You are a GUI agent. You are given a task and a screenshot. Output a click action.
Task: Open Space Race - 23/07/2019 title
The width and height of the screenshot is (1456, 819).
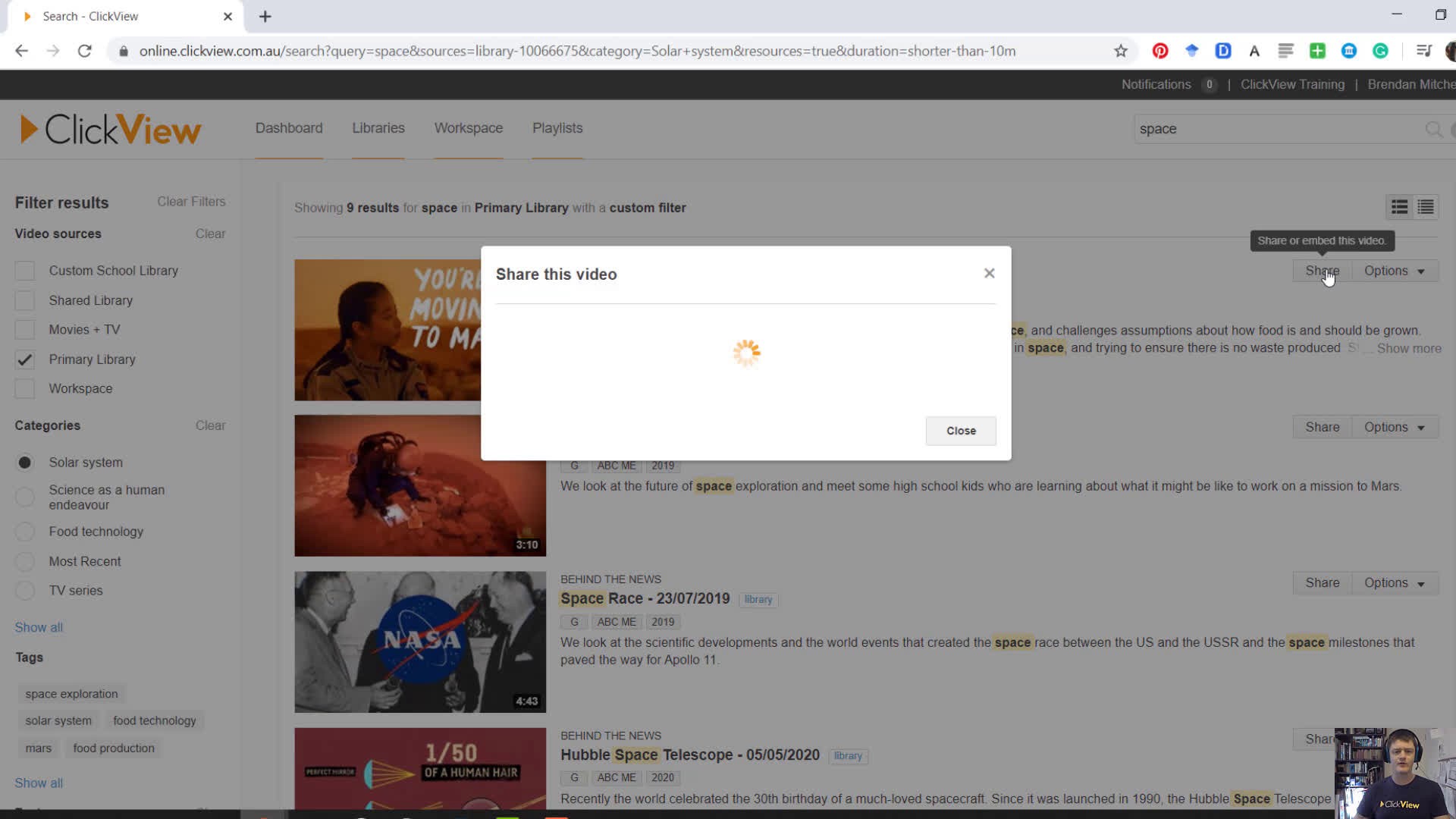pyautogui.click(x=645, y=598)
